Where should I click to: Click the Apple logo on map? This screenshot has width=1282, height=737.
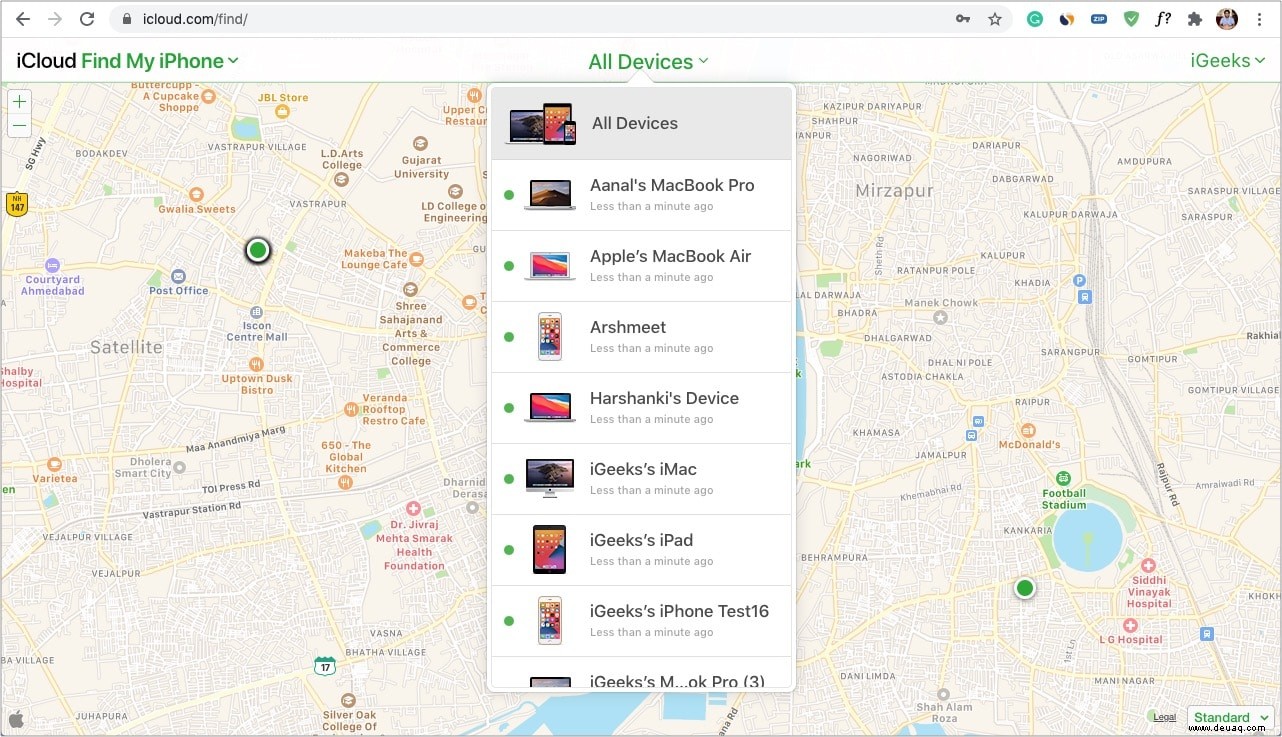(16, 718)
